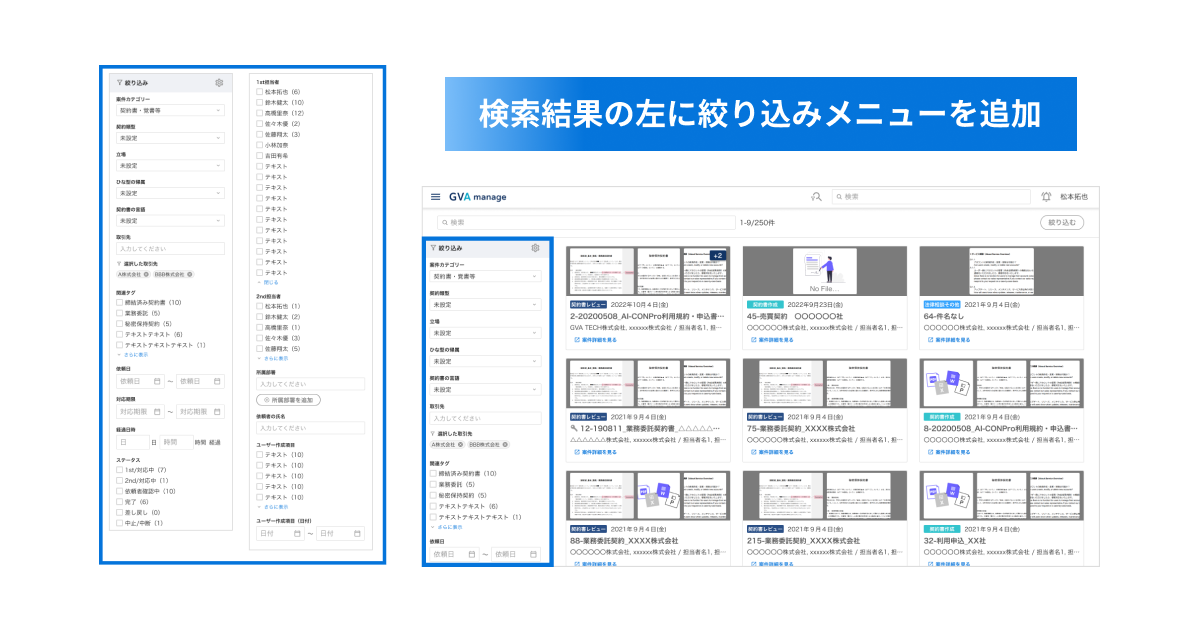Check 1st担当者 高橋里奈 (12)
Screen dimensions: 1200x630
point(260,113)
